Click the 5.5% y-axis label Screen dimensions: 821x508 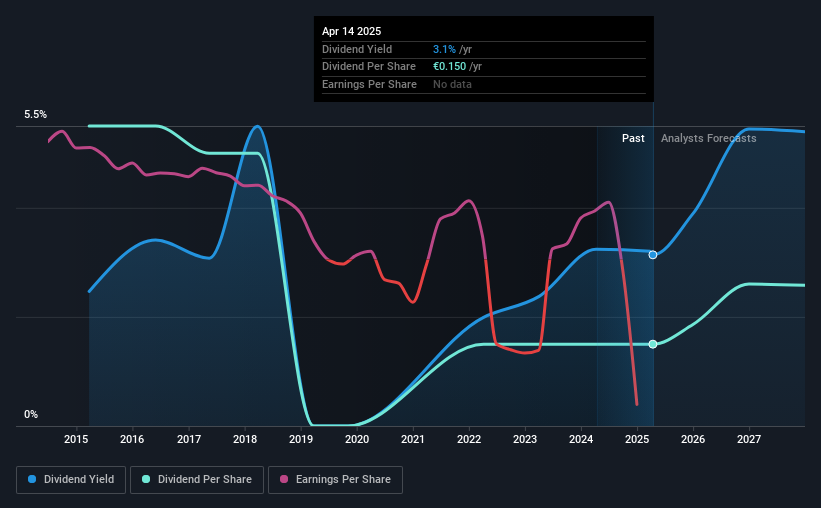coord(35,115)
